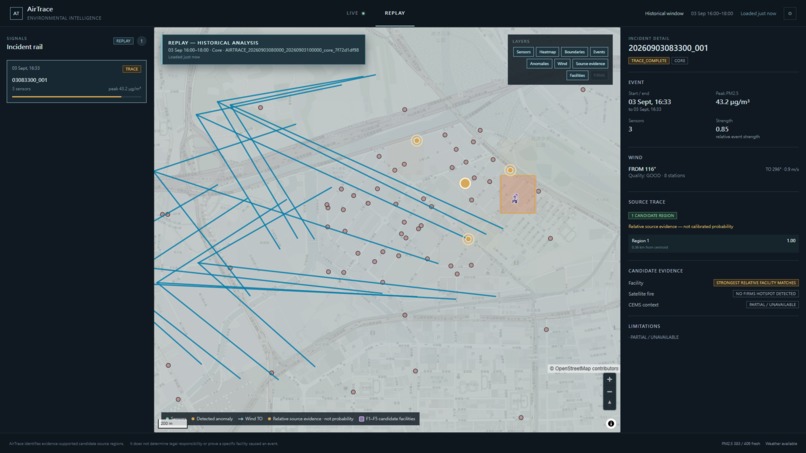This screenshot has height=453, width=806.
Task: Click 'Relative source evidence' legend entry
Action: coord(310,419)
